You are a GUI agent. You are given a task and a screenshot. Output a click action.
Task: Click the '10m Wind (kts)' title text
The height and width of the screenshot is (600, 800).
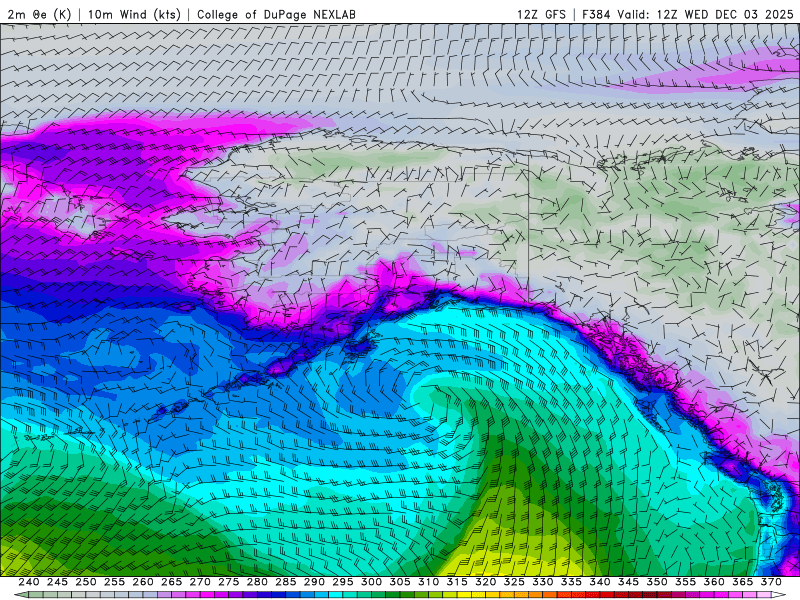coord(134,14)
